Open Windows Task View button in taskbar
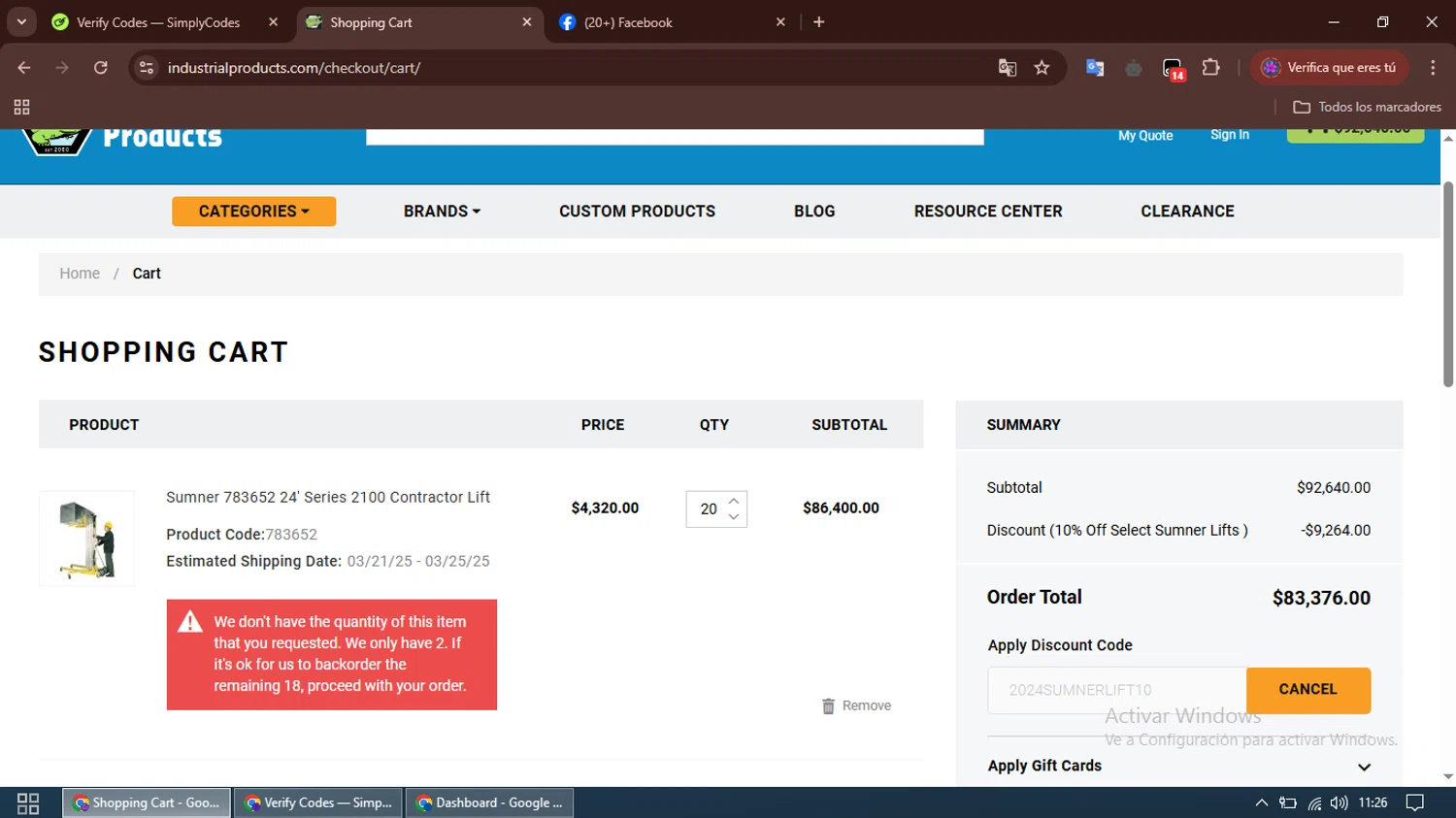The height and width of the screenshot is (818, 1456). 28,803
